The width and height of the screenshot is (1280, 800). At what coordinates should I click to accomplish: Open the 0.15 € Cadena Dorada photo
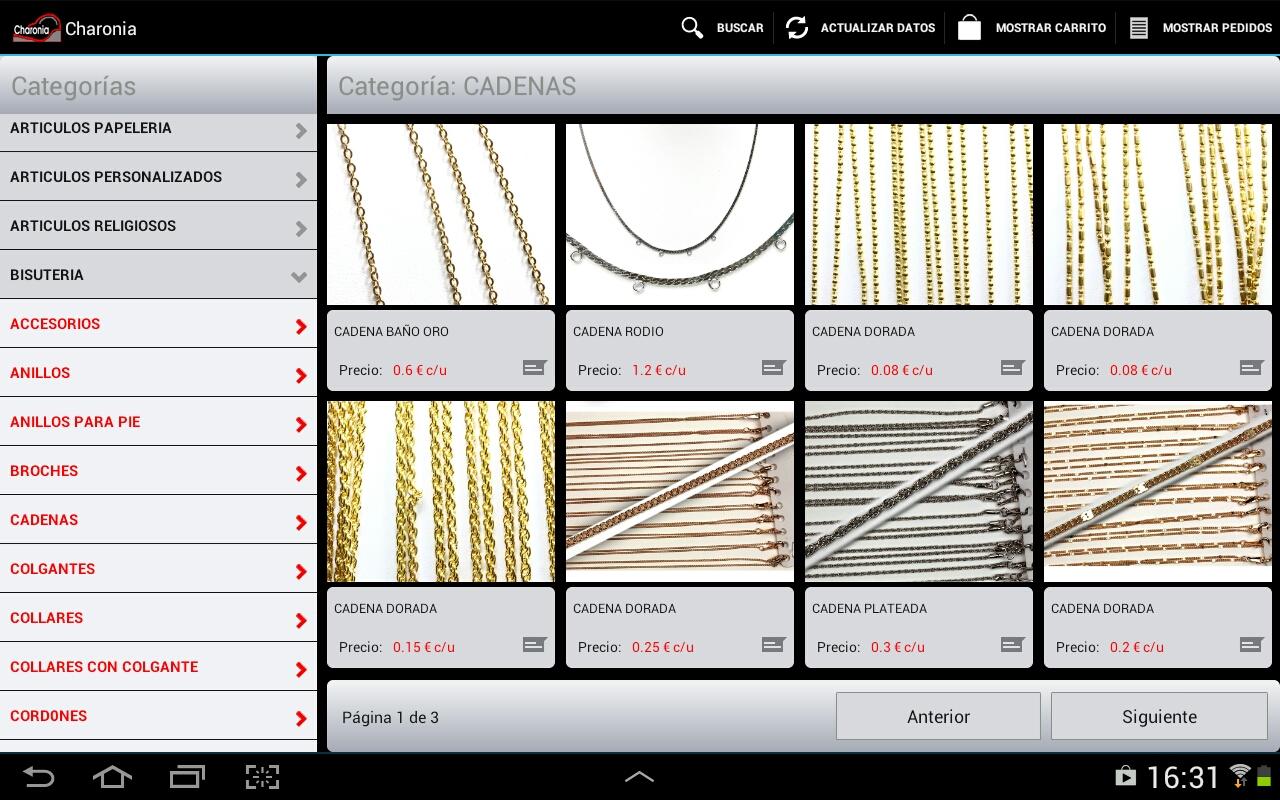click(x=441, y=491)
